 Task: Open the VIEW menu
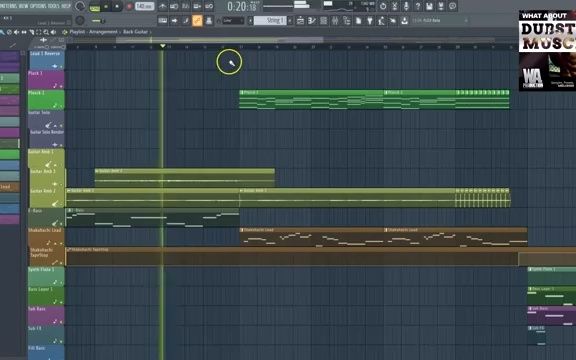(x=23, y=6)
